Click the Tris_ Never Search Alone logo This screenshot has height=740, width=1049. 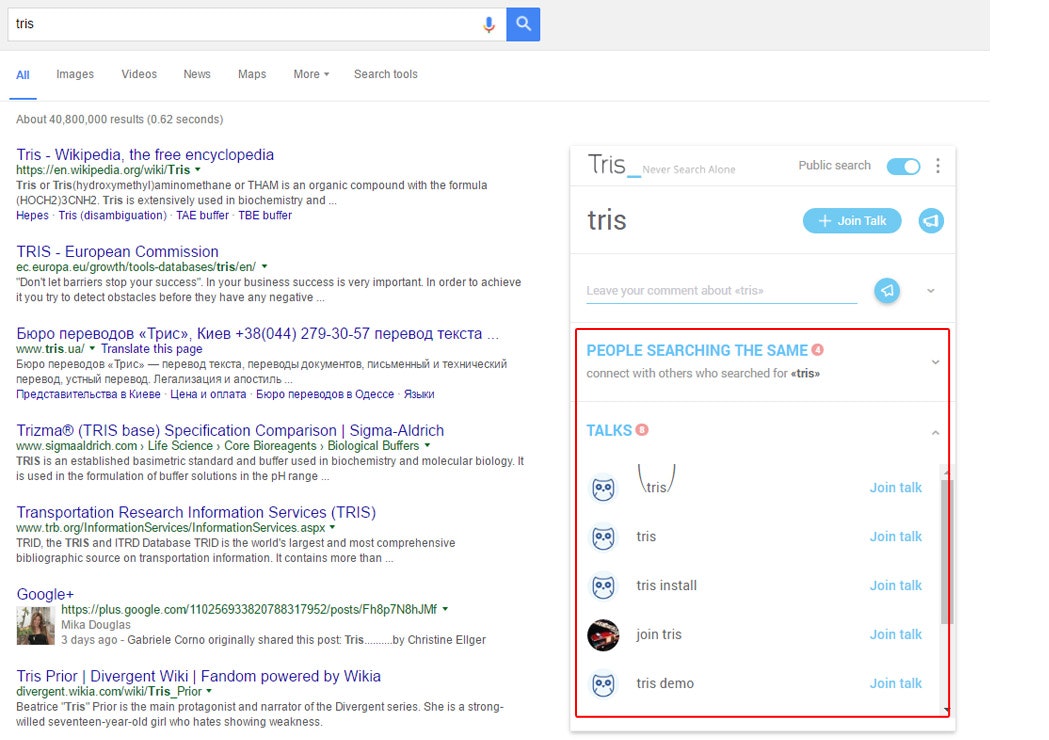[x=661, y=165]
